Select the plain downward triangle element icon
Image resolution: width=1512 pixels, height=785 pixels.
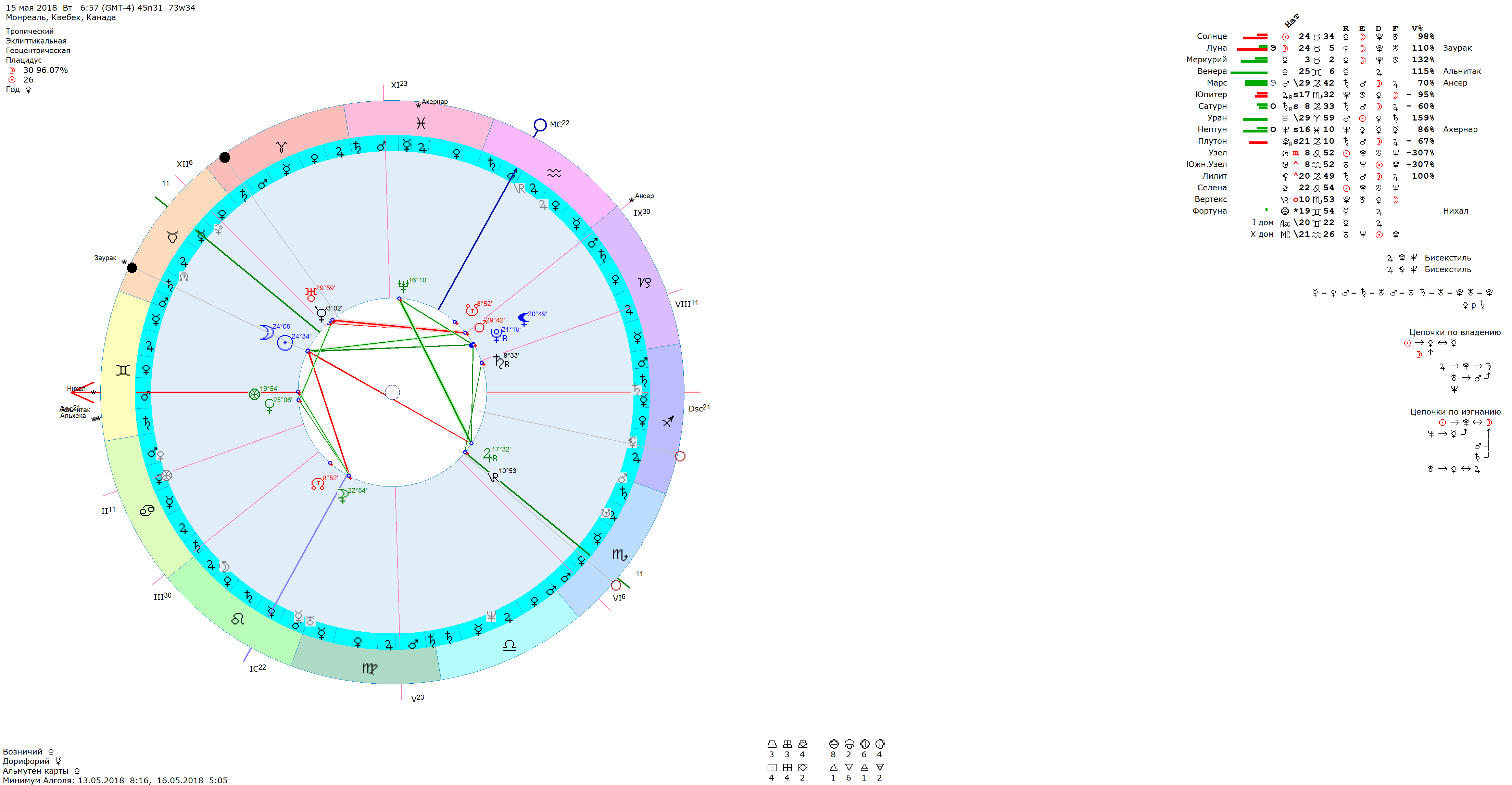pyautogui.click(x=849, y=768)
